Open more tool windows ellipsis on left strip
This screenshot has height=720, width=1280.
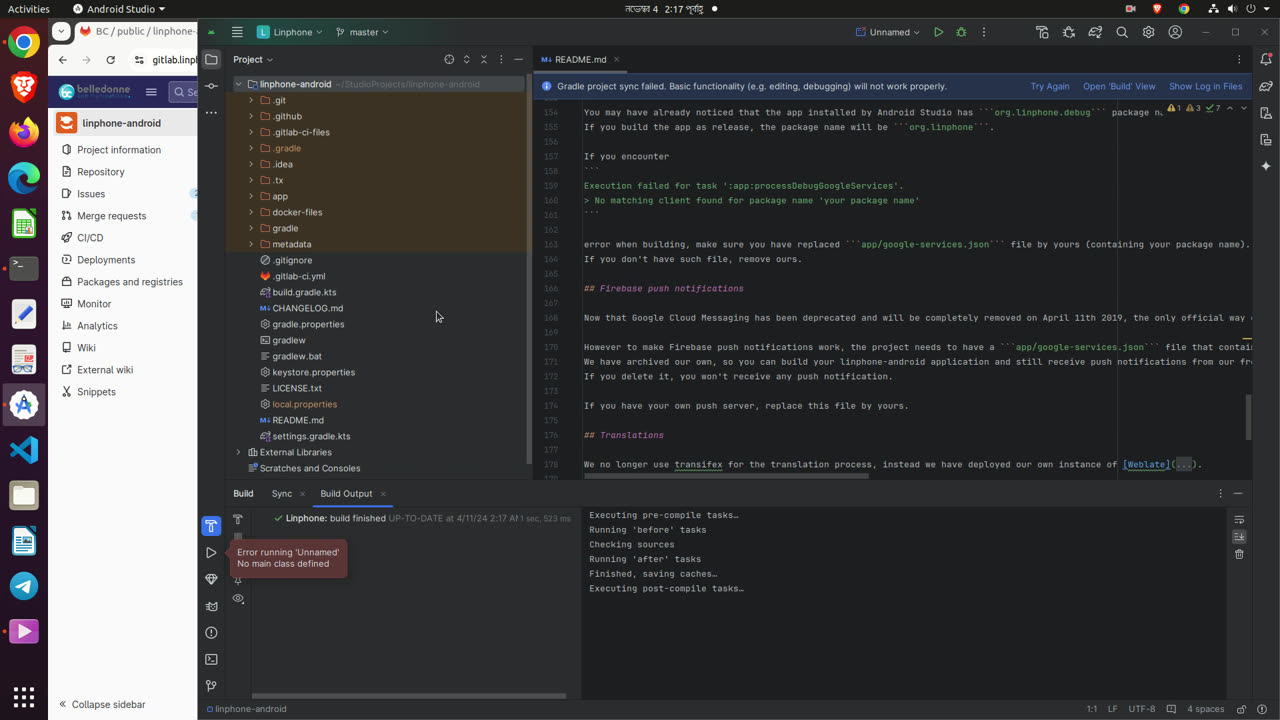(211, 113)
